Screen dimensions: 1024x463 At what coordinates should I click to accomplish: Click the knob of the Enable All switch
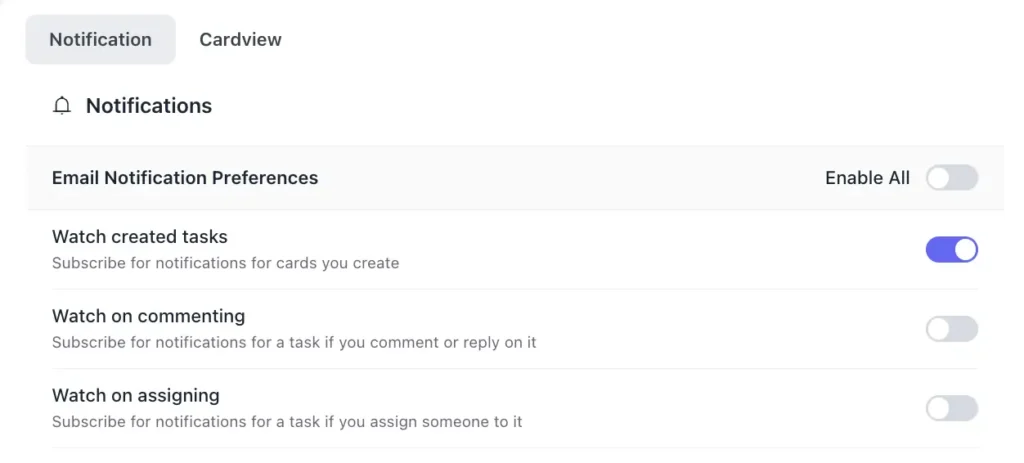click(x=938, y=178)
